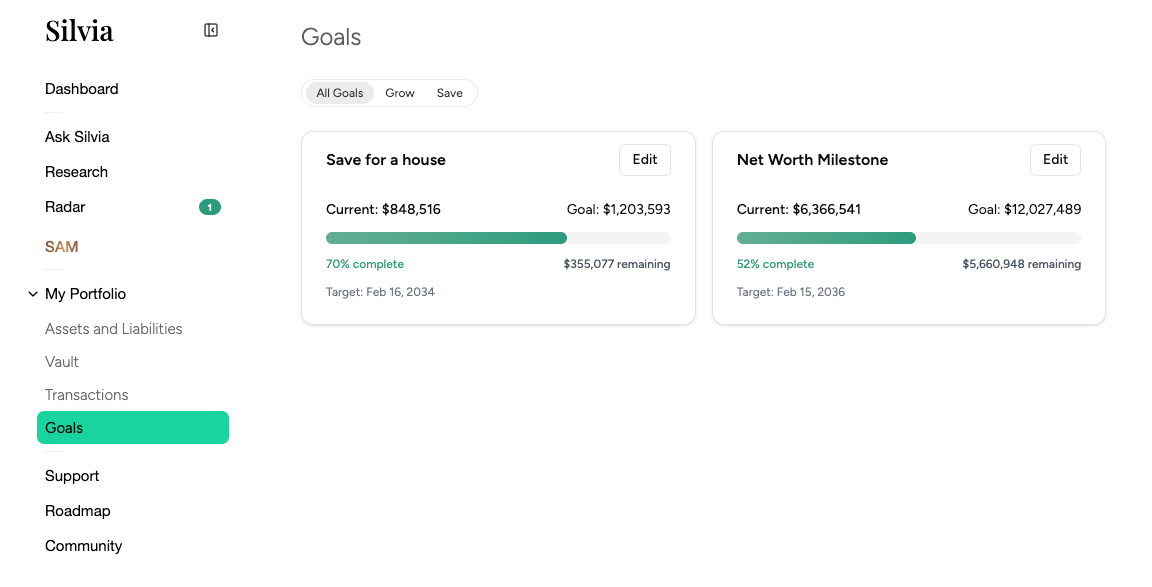Click Target: Feb 15, 2036 date
The width and height of the screenshot is (1152, 587).
[791, 292]
